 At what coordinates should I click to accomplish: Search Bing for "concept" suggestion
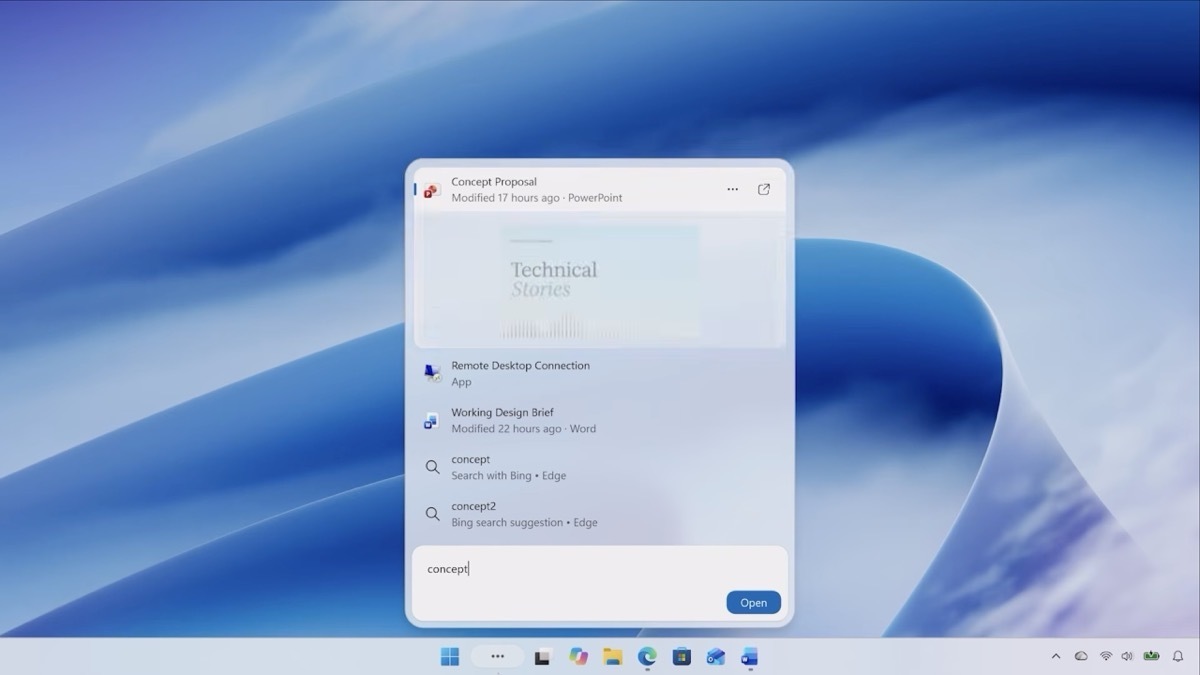coord(599,467)
